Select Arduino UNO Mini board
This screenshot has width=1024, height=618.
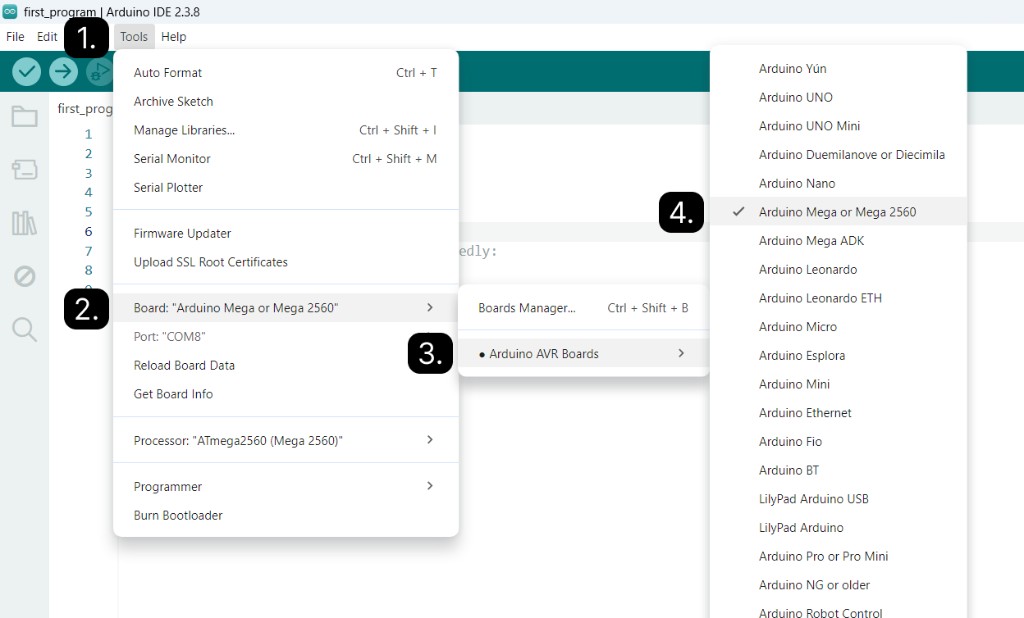coord(838,126)
